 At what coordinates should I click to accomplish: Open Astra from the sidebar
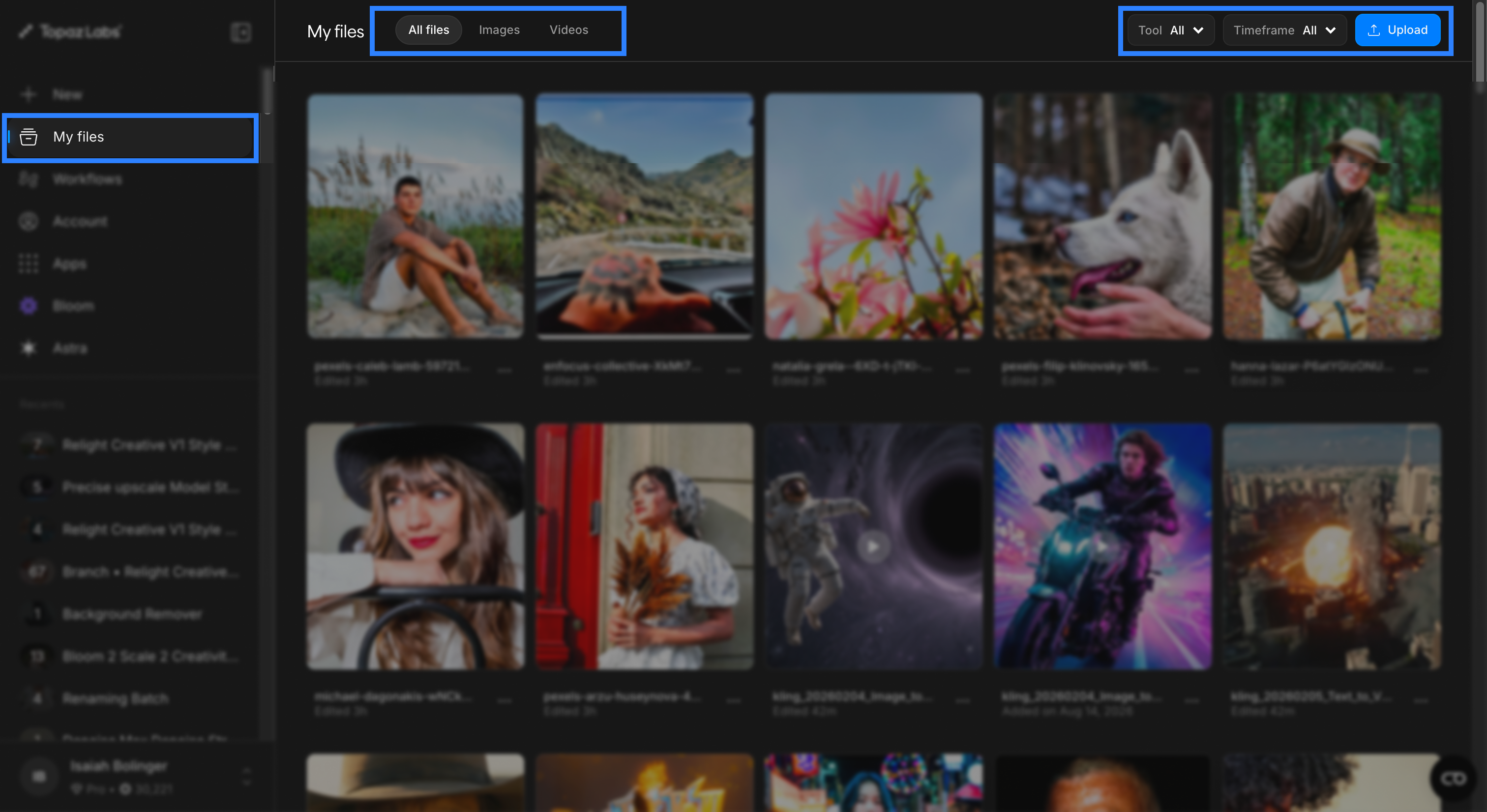[130, 348]
